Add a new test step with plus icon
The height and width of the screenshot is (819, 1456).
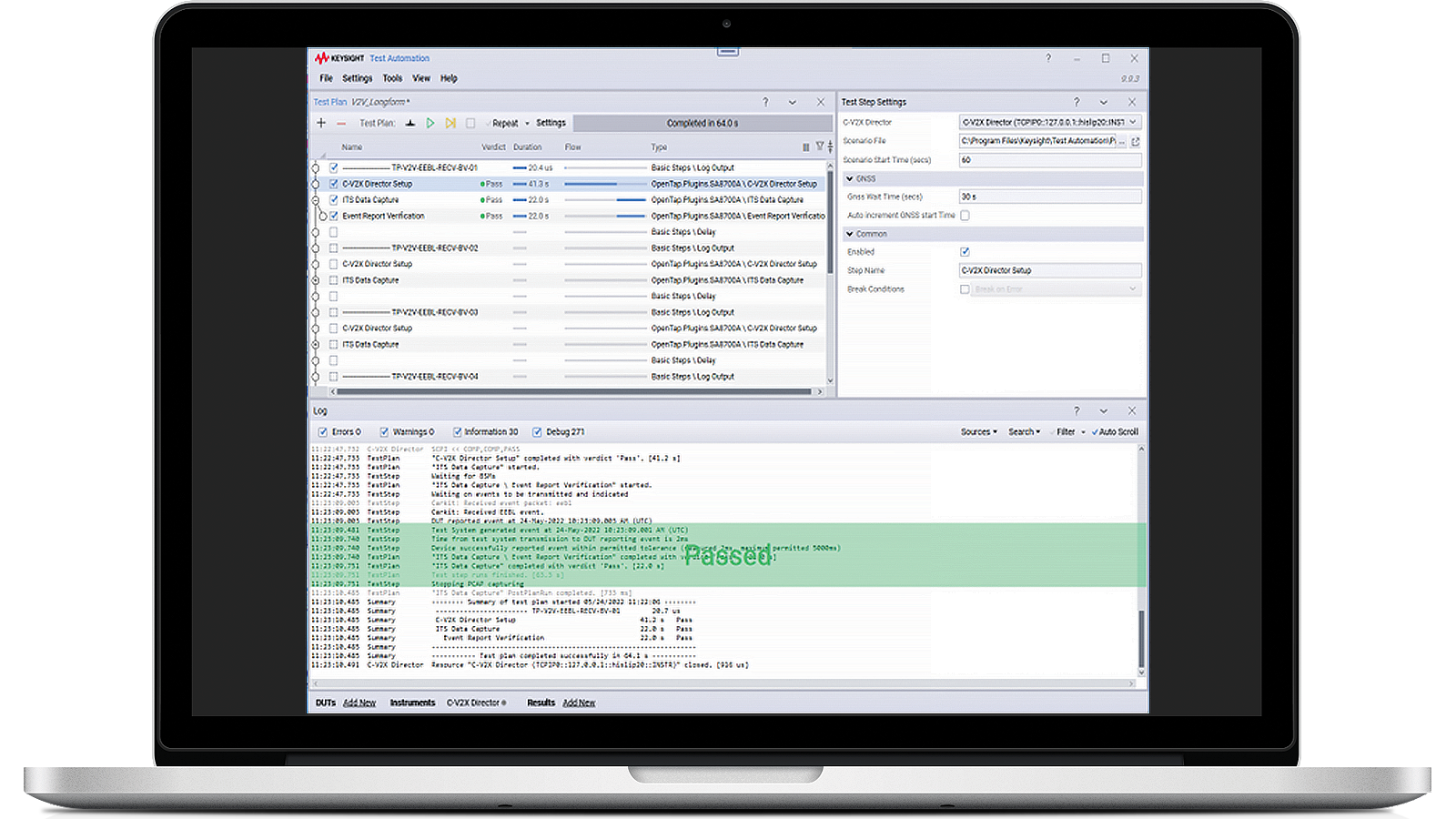(320, 123)
